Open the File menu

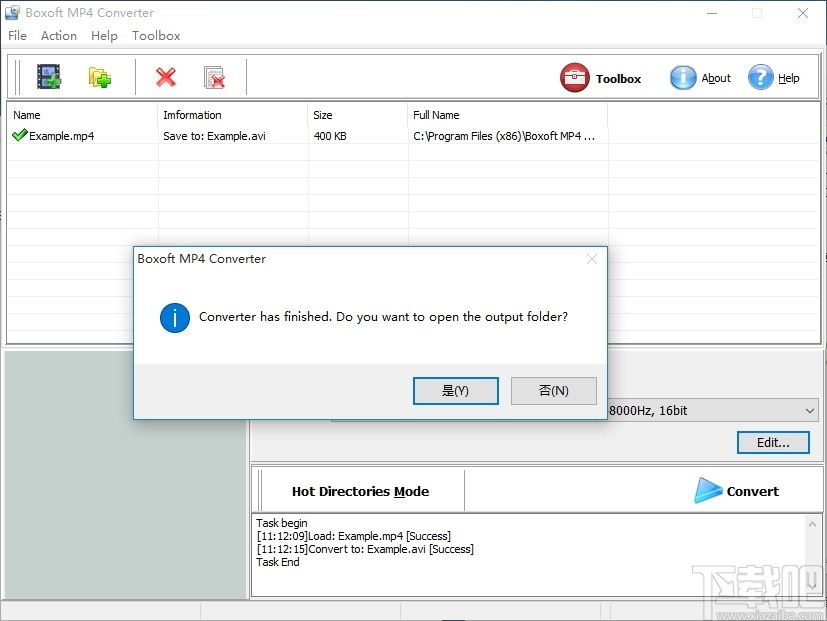tap(17, 35)
